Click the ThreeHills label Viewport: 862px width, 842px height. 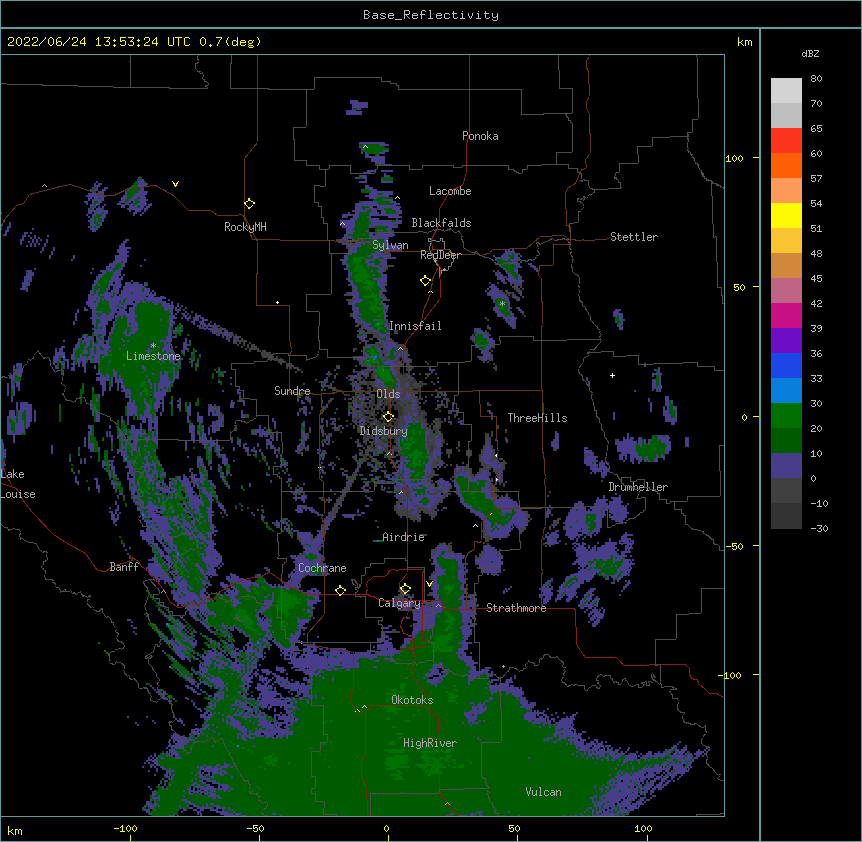click(x=537, y=418)
